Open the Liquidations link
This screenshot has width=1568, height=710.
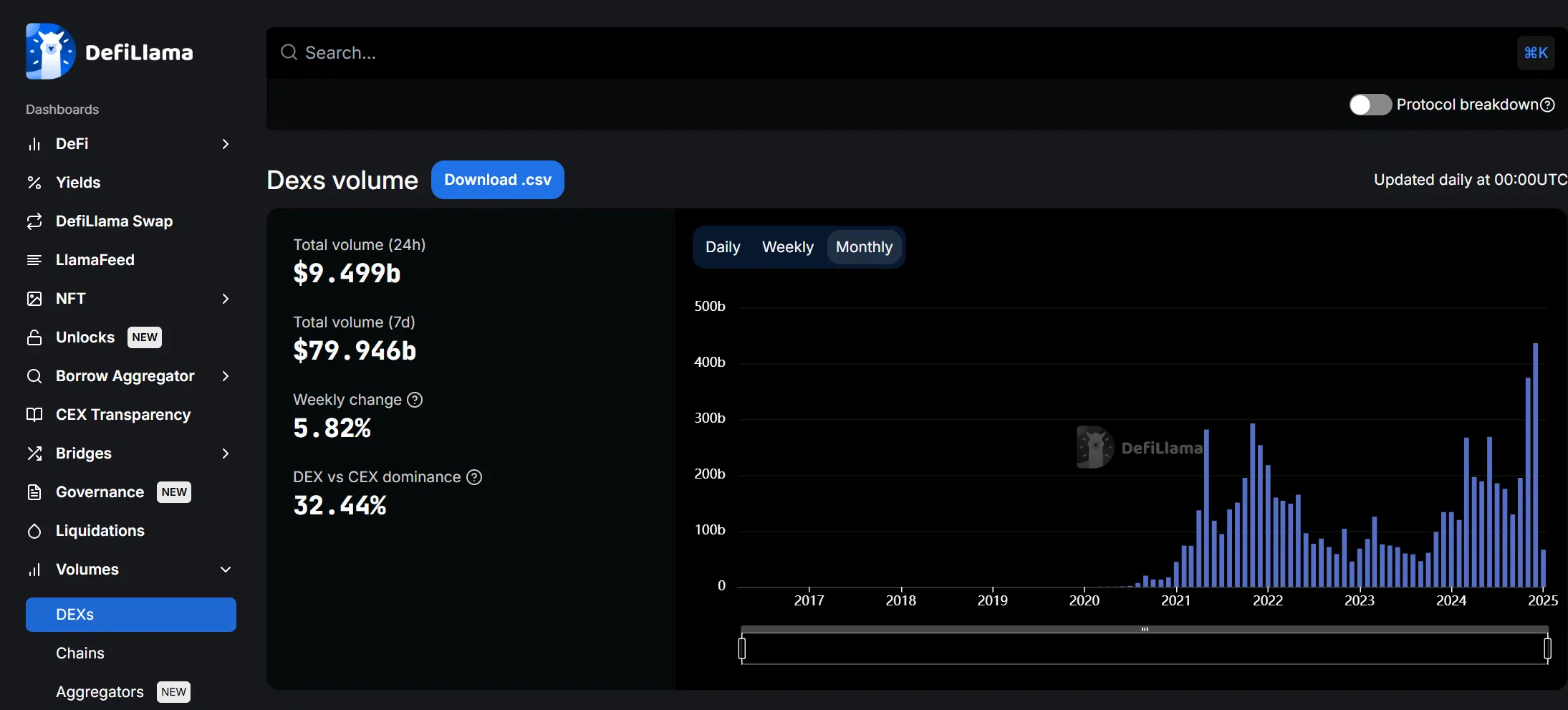pyautogui.click(x=100, y=531)
